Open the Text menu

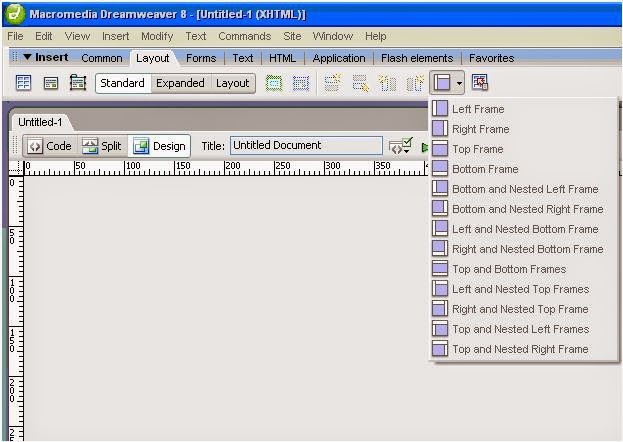196,36
